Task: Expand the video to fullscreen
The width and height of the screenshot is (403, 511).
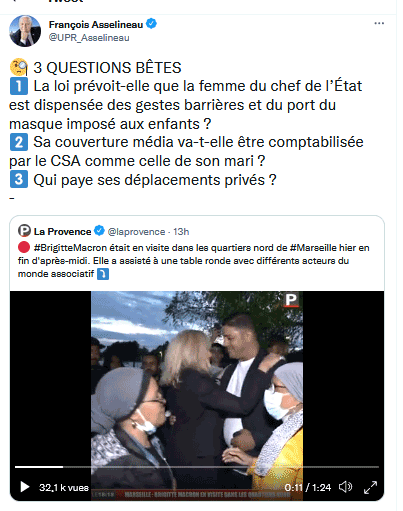Action: click(370, 487)
